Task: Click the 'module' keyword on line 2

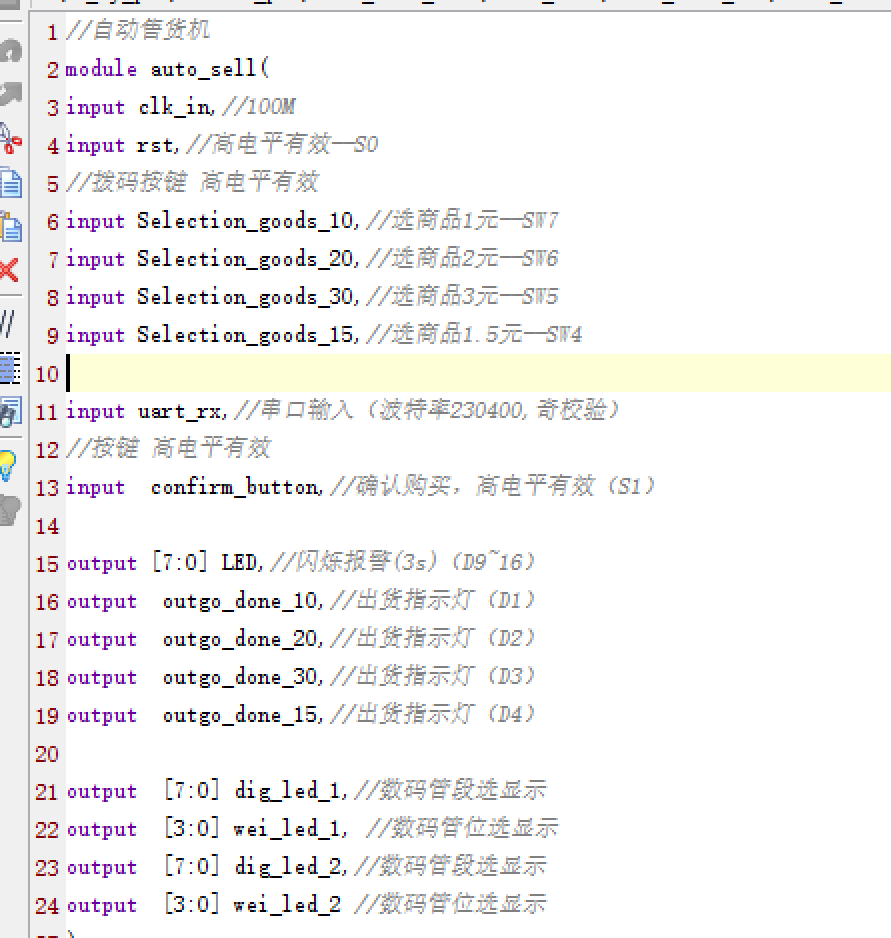Action: point(101,68)
